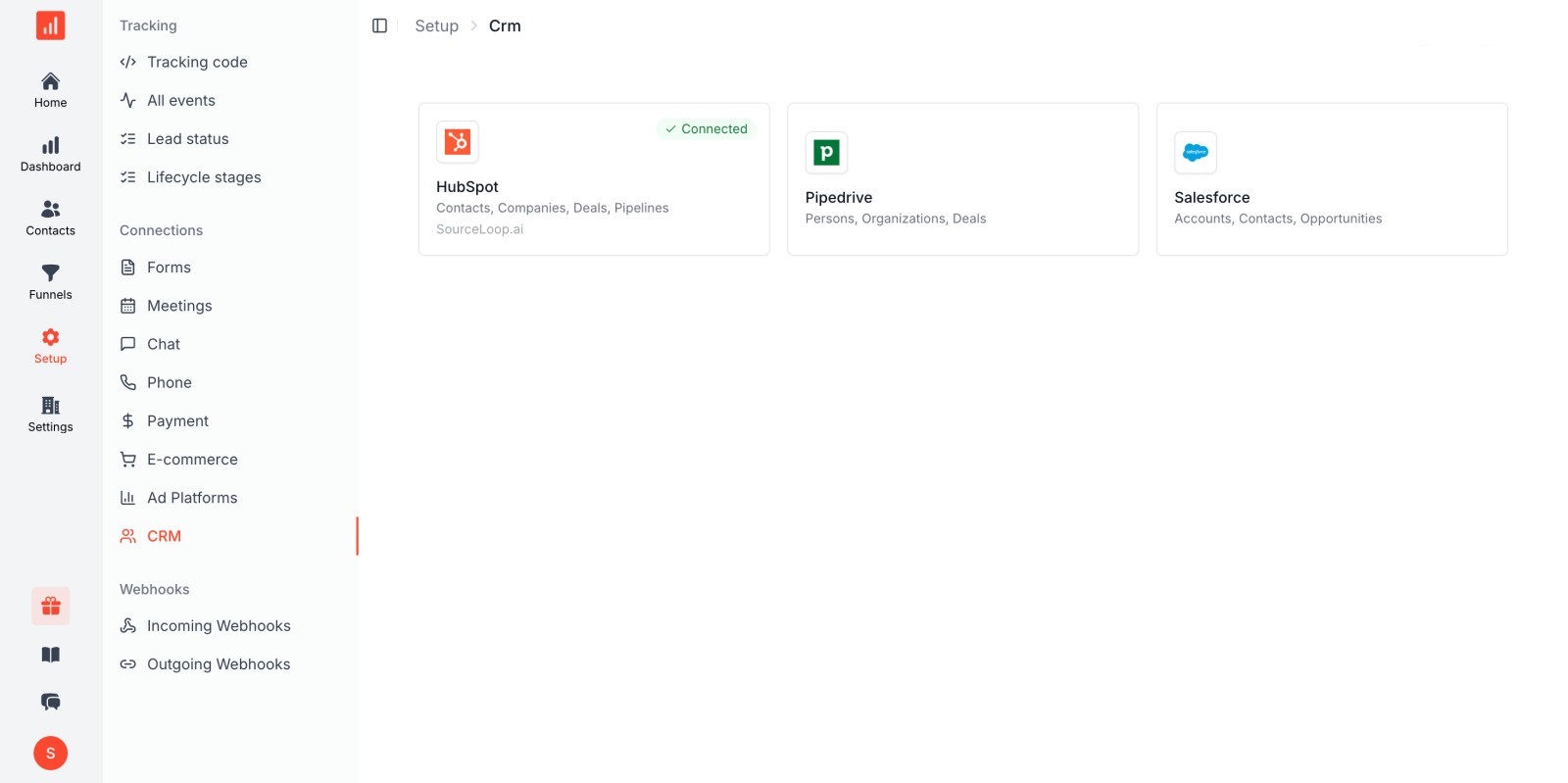Click the Connections section heading

161,230
